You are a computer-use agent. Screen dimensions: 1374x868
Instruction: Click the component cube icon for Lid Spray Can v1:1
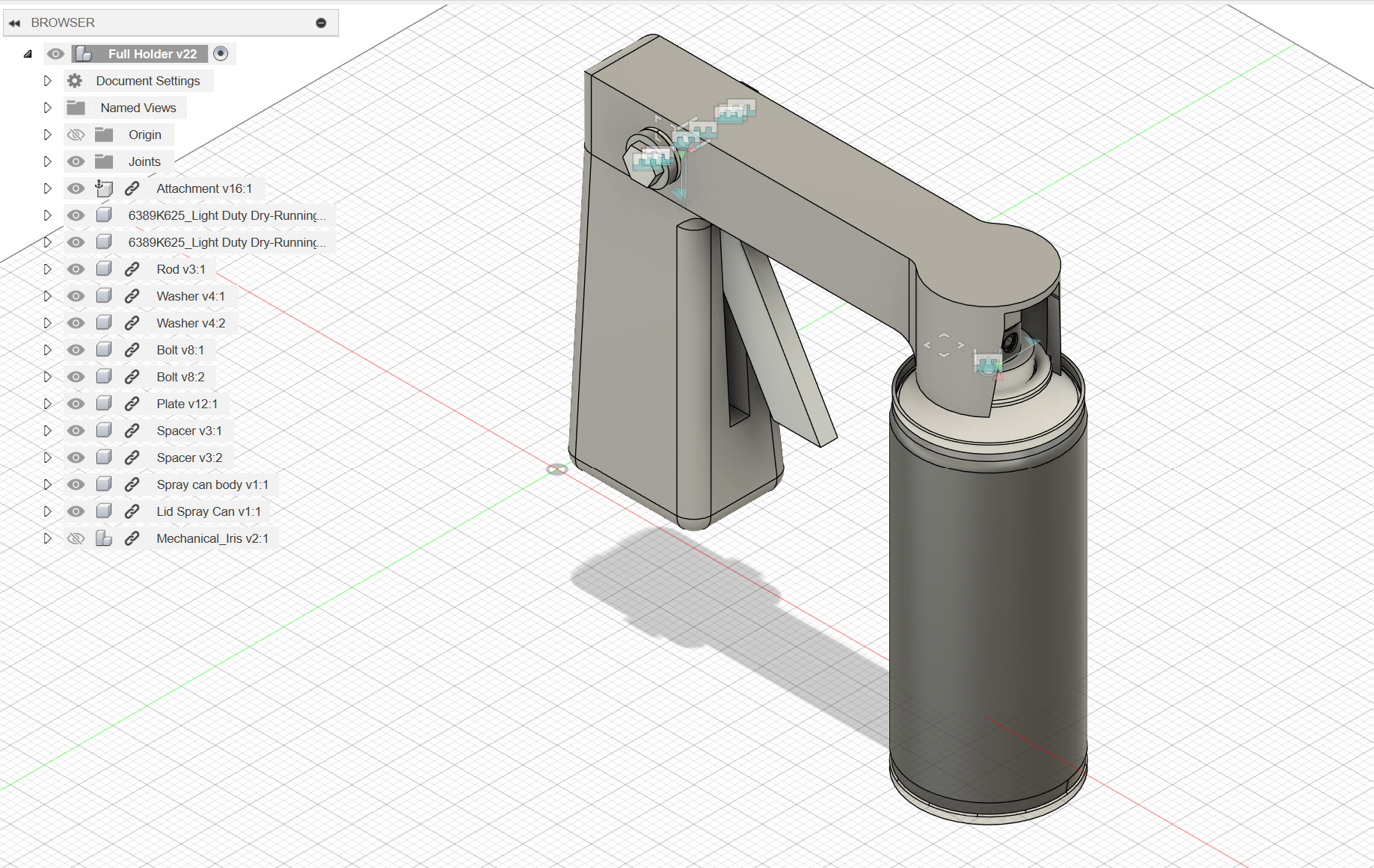coord(104,511)
